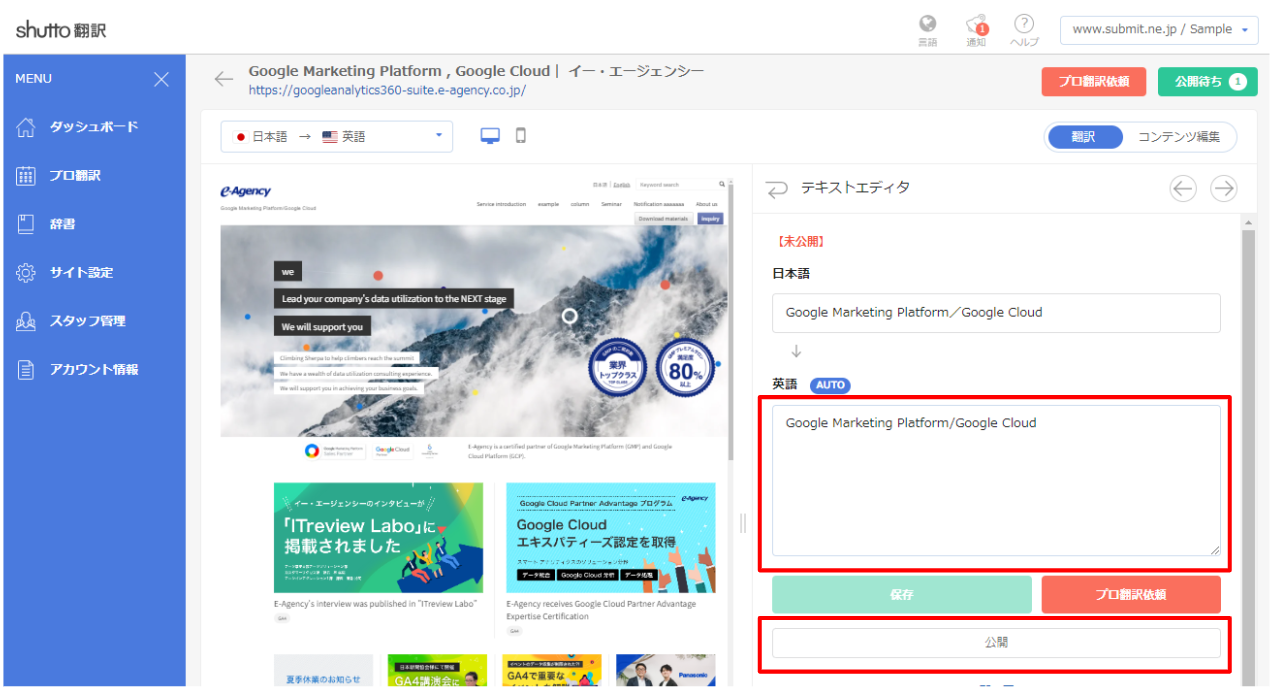Click the 日本語 source text field
This screenshot has width=1271, height=692.
(996, 313)
